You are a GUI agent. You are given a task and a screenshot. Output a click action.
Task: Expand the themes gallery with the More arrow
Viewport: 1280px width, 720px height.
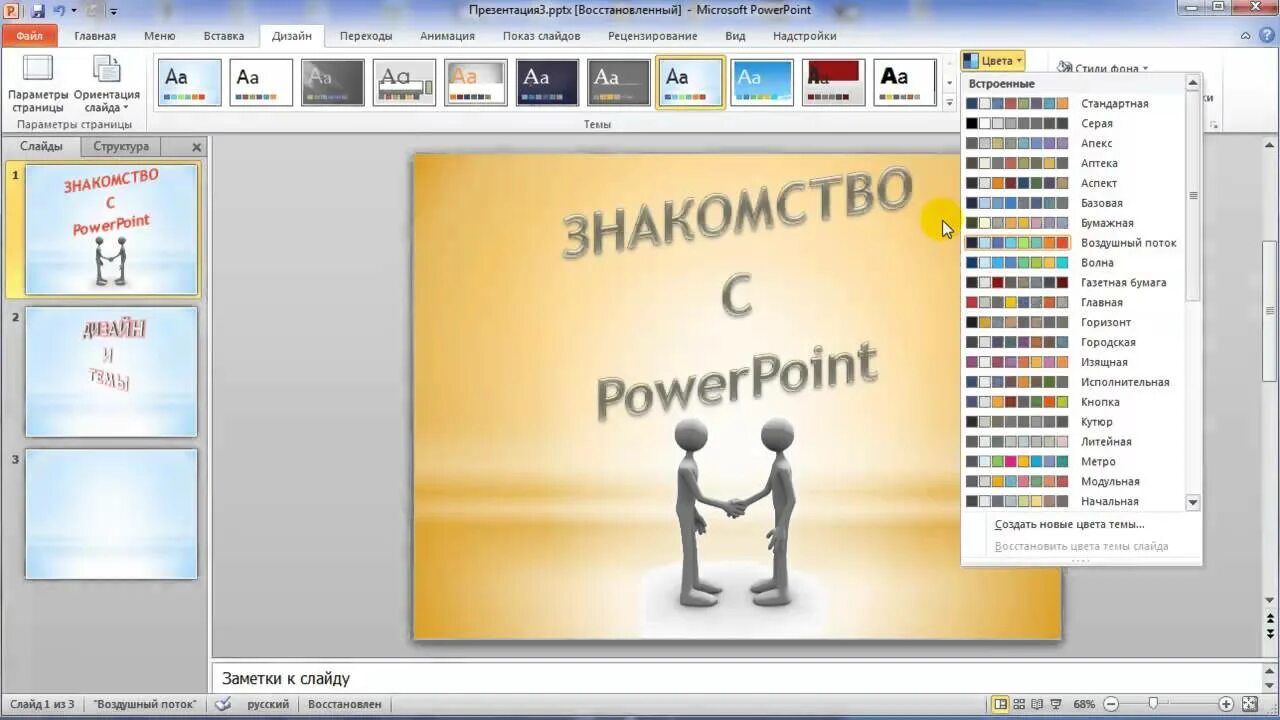click(949, 102)
